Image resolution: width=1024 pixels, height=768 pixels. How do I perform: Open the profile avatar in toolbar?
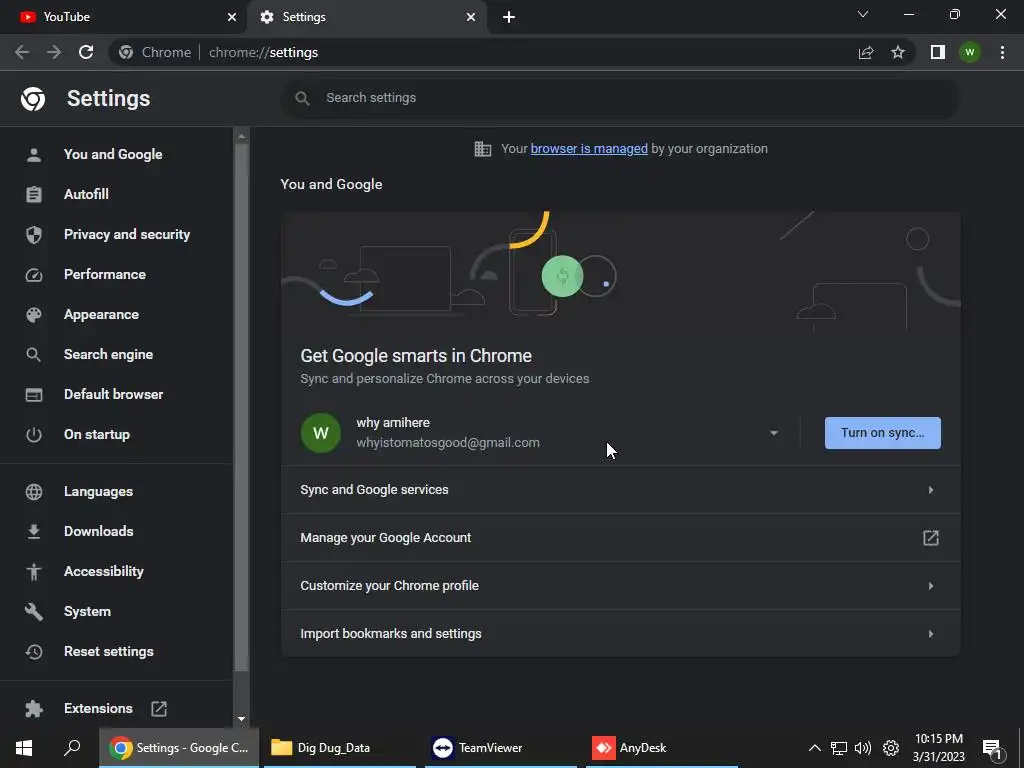tap(970, 52)
